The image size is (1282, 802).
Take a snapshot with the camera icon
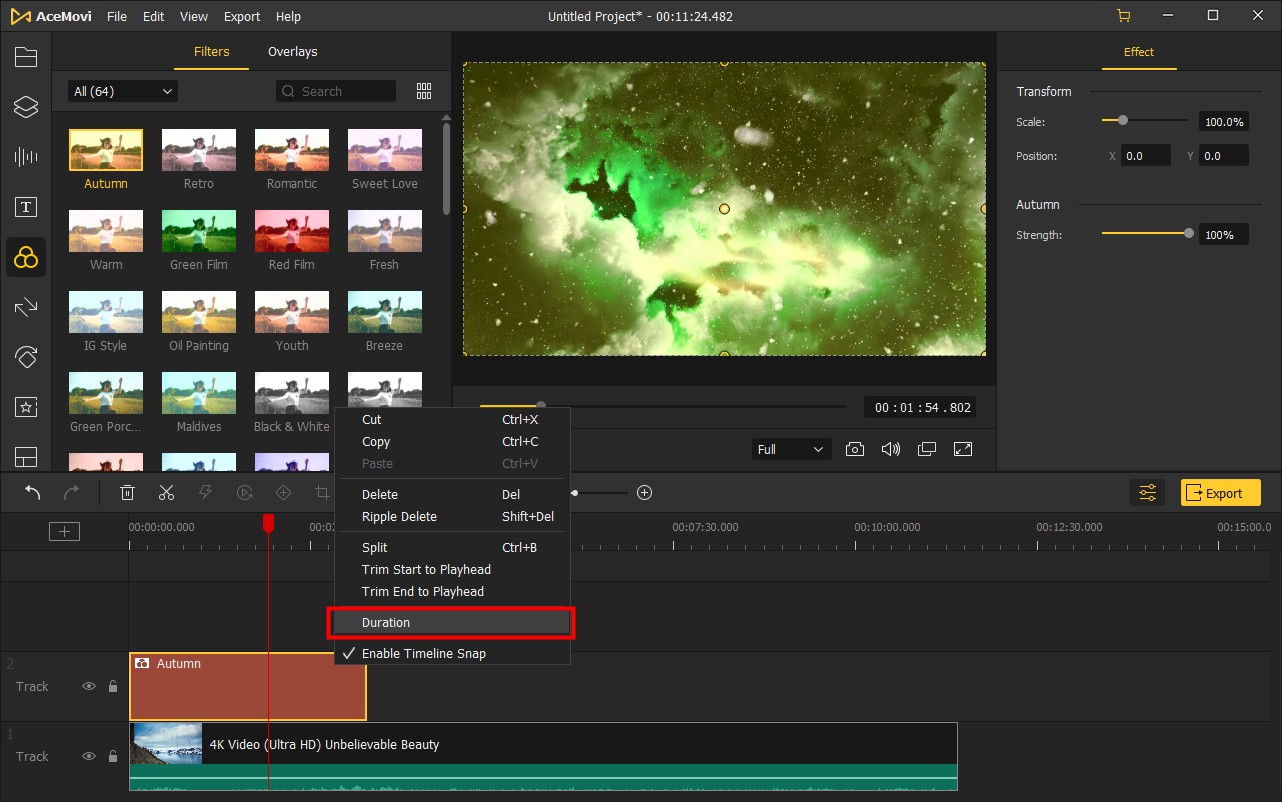pos(855,450)
